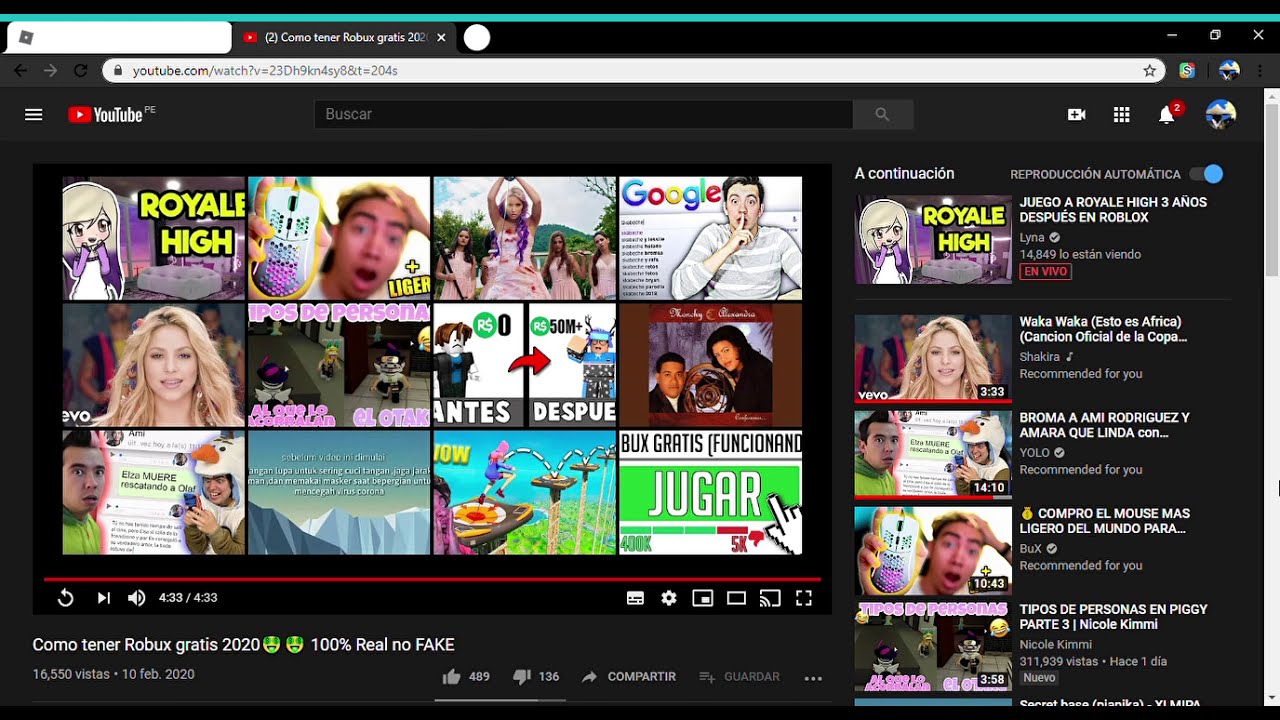Open Tipos de personas en Piggy title
Screen dimensions: 1280x720
click(x=1113, y=617)
